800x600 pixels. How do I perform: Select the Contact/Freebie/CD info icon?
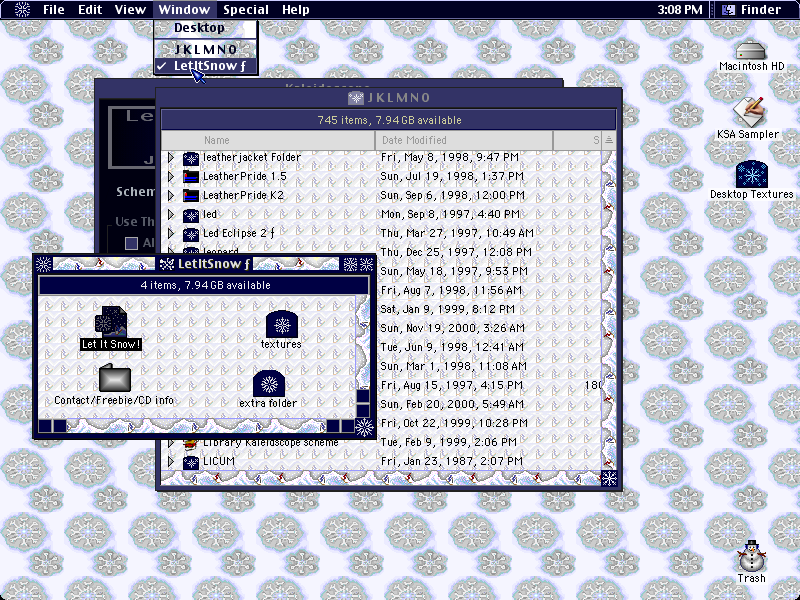(114, 378)
